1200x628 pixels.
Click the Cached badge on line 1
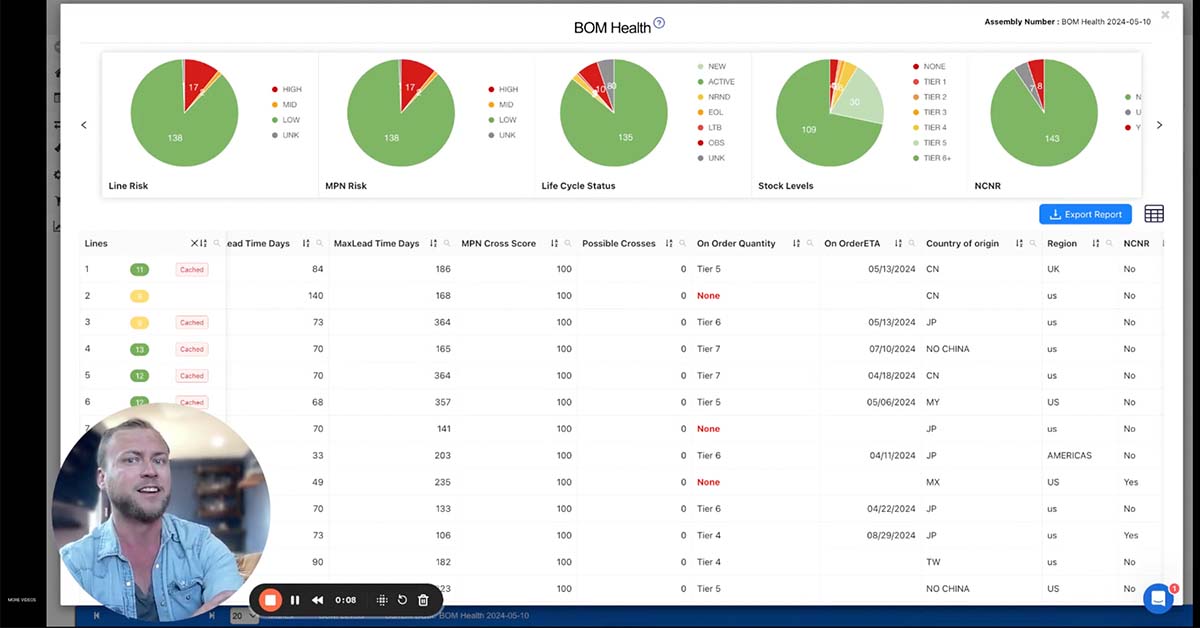pyautogui.click(x=191, y=269)
